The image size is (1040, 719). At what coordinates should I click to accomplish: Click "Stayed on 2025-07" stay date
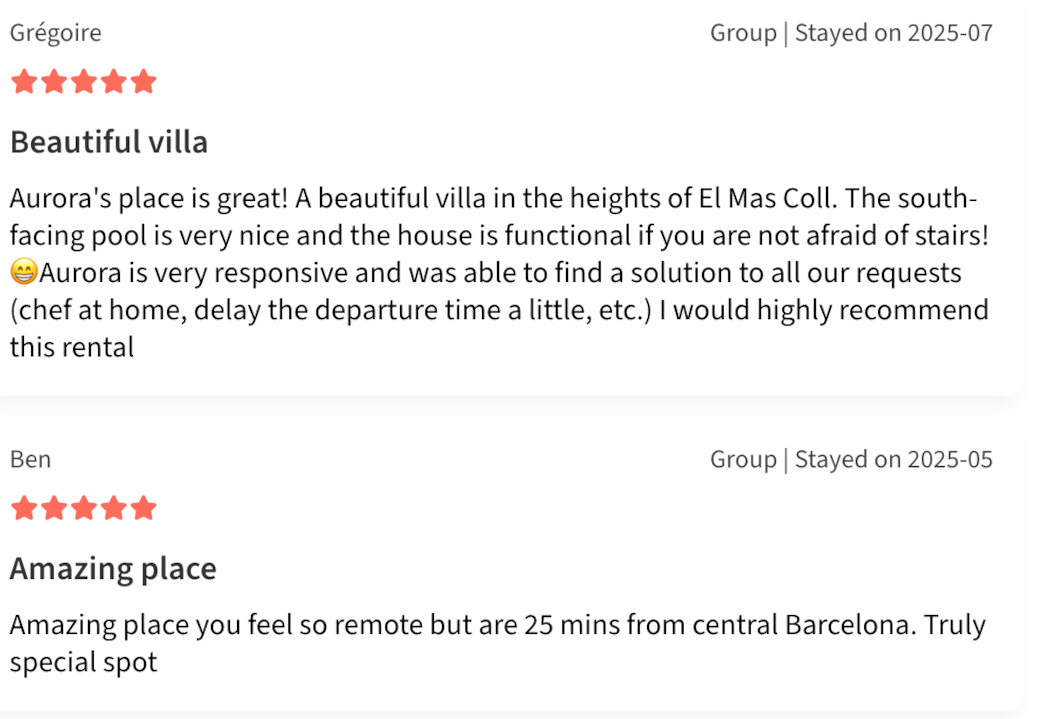coord(894,33)
